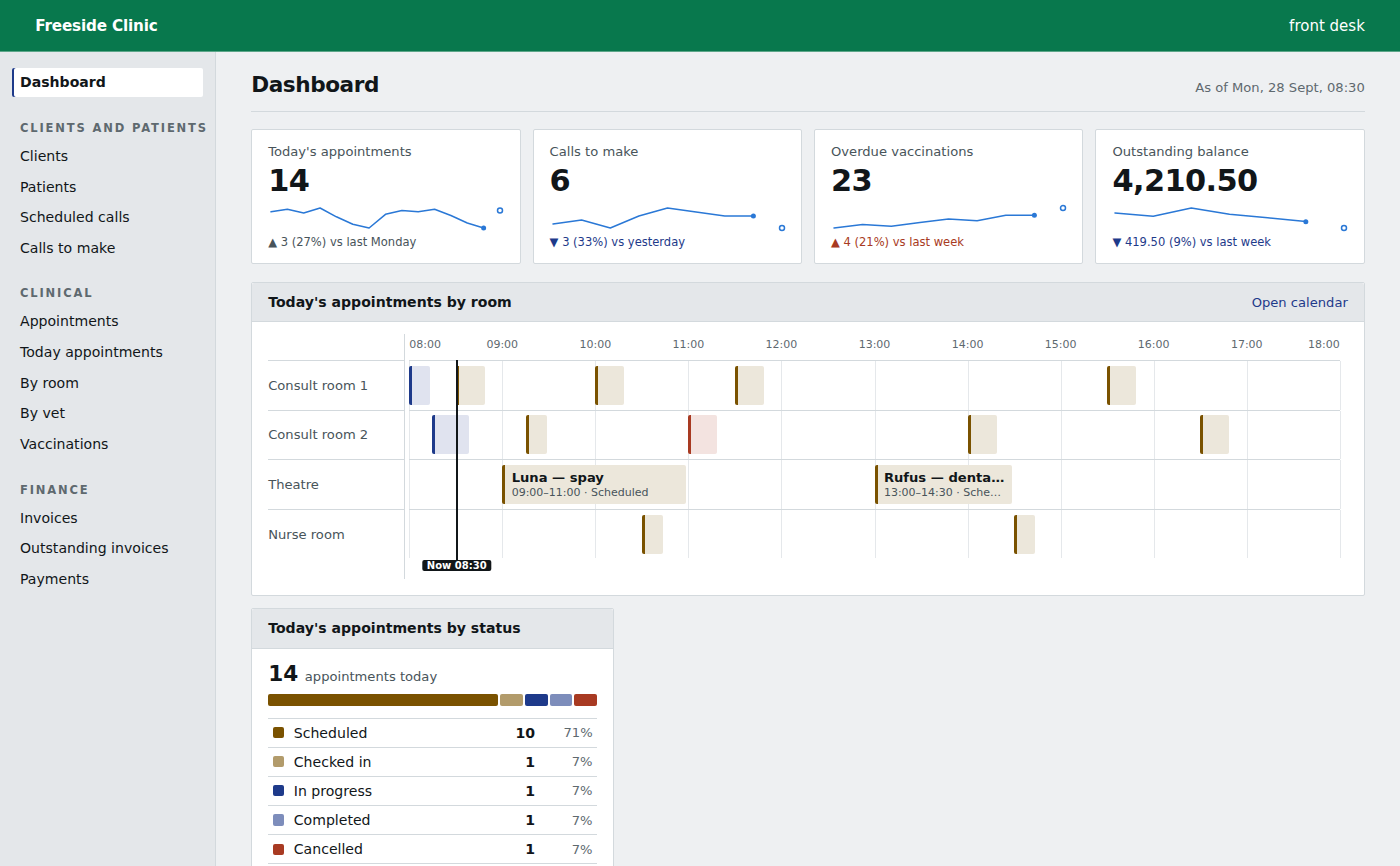Open the Outstanding balance stat card
Image resolution: width=1400 pixels, height=866 pixels.
click(1230, 196)
